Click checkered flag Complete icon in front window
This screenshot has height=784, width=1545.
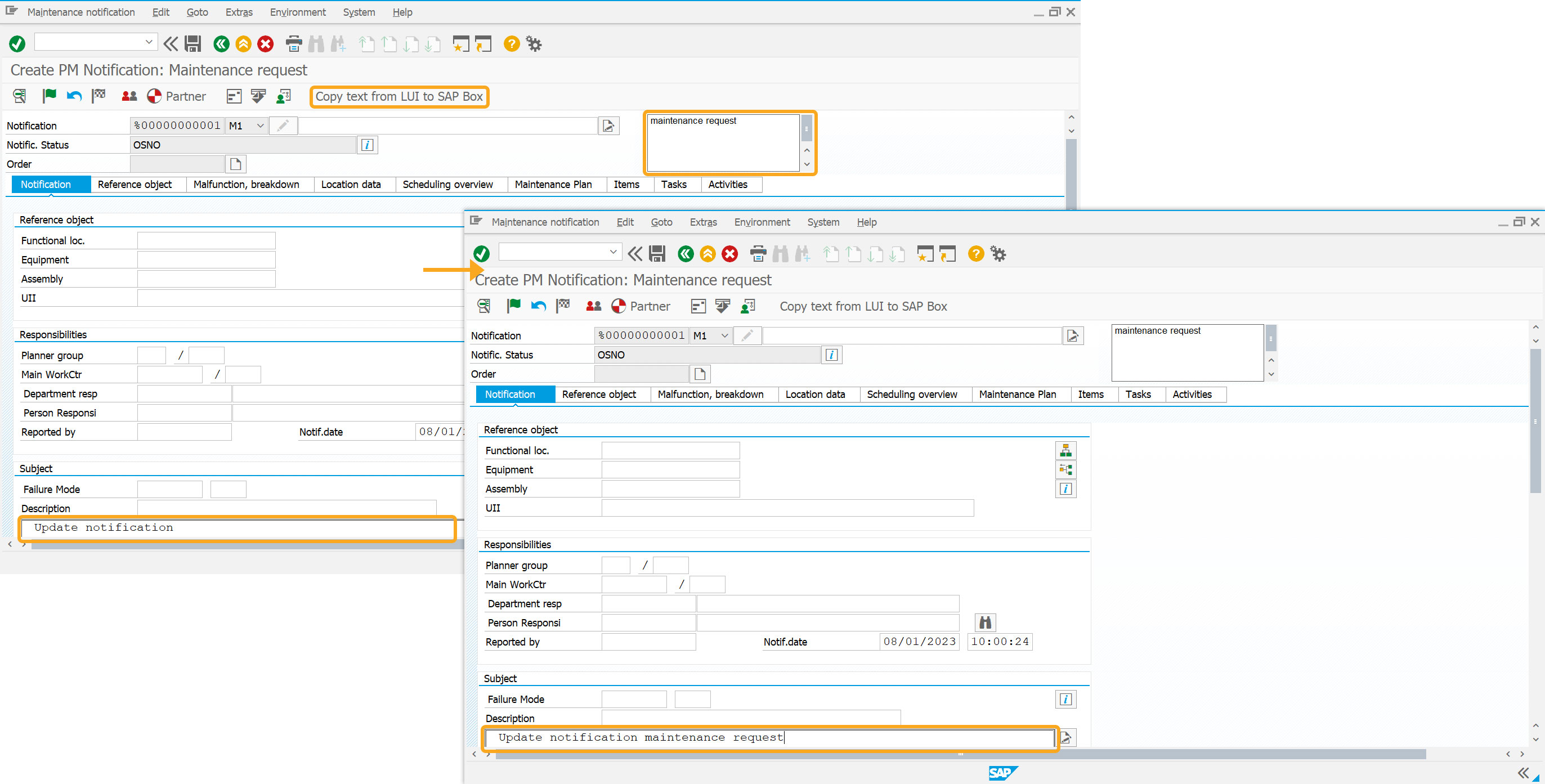tap(563, 306)
